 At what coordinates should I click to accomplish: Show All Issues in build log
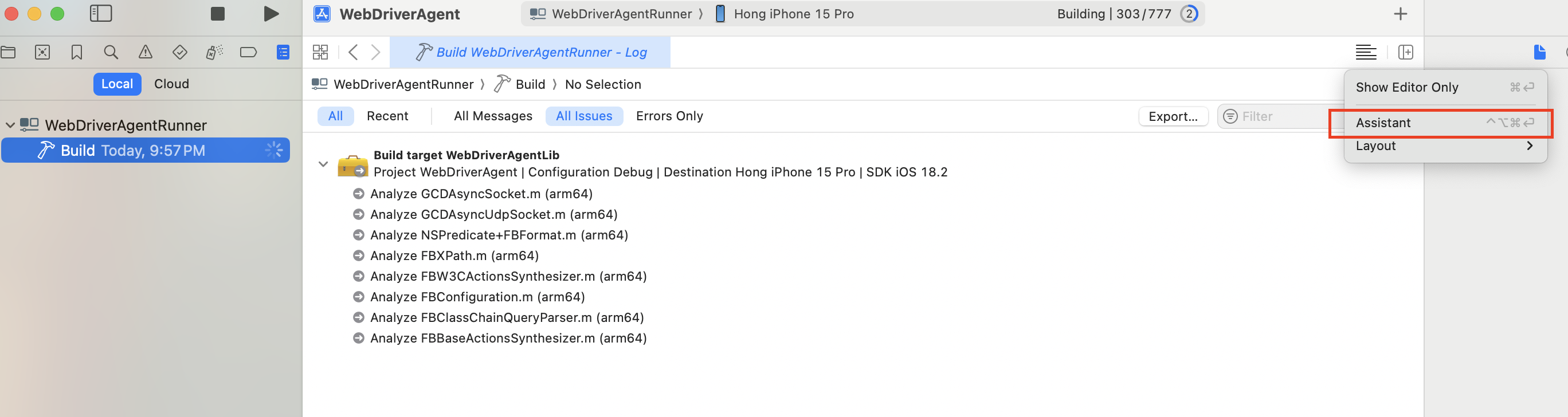(x=584, y=116)
